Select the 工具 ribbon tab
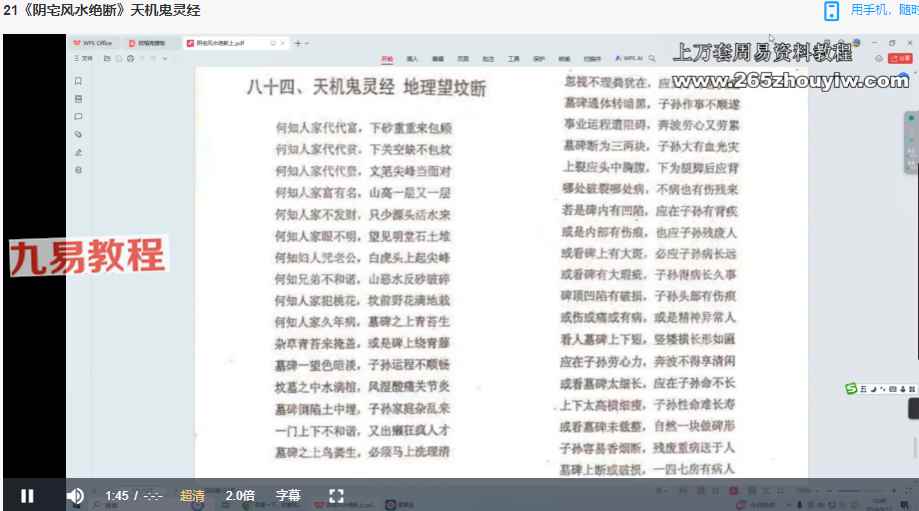Screen dimensions: 919x511 (514, 59)
